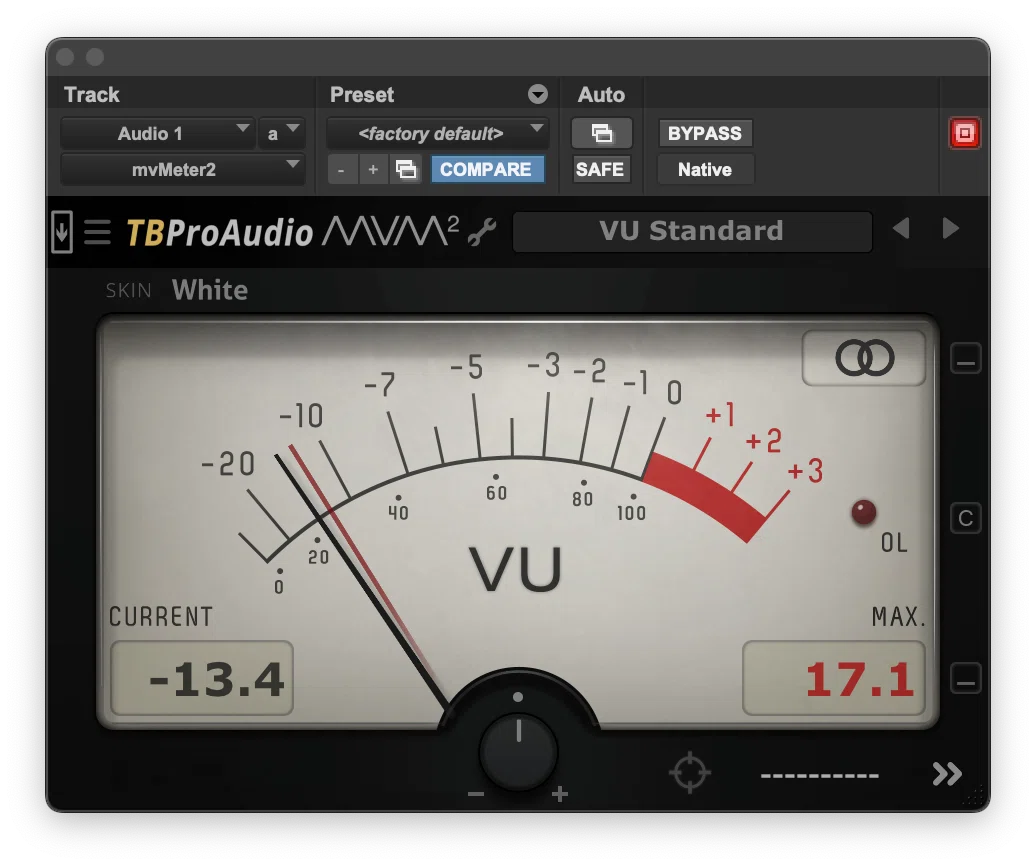Click the upper minus button right of the meter
The width and height of the screenshot is (1036, 866).
(965, 359)
